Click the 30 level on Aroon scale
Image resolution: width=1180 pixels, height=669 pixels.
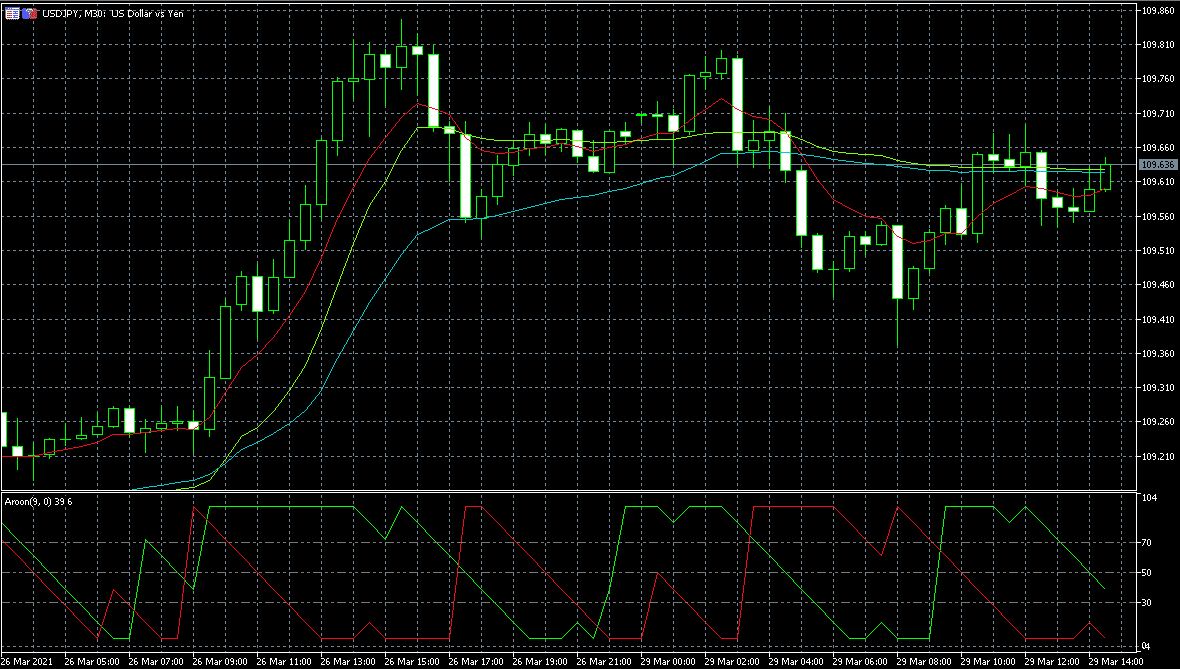1149,603
